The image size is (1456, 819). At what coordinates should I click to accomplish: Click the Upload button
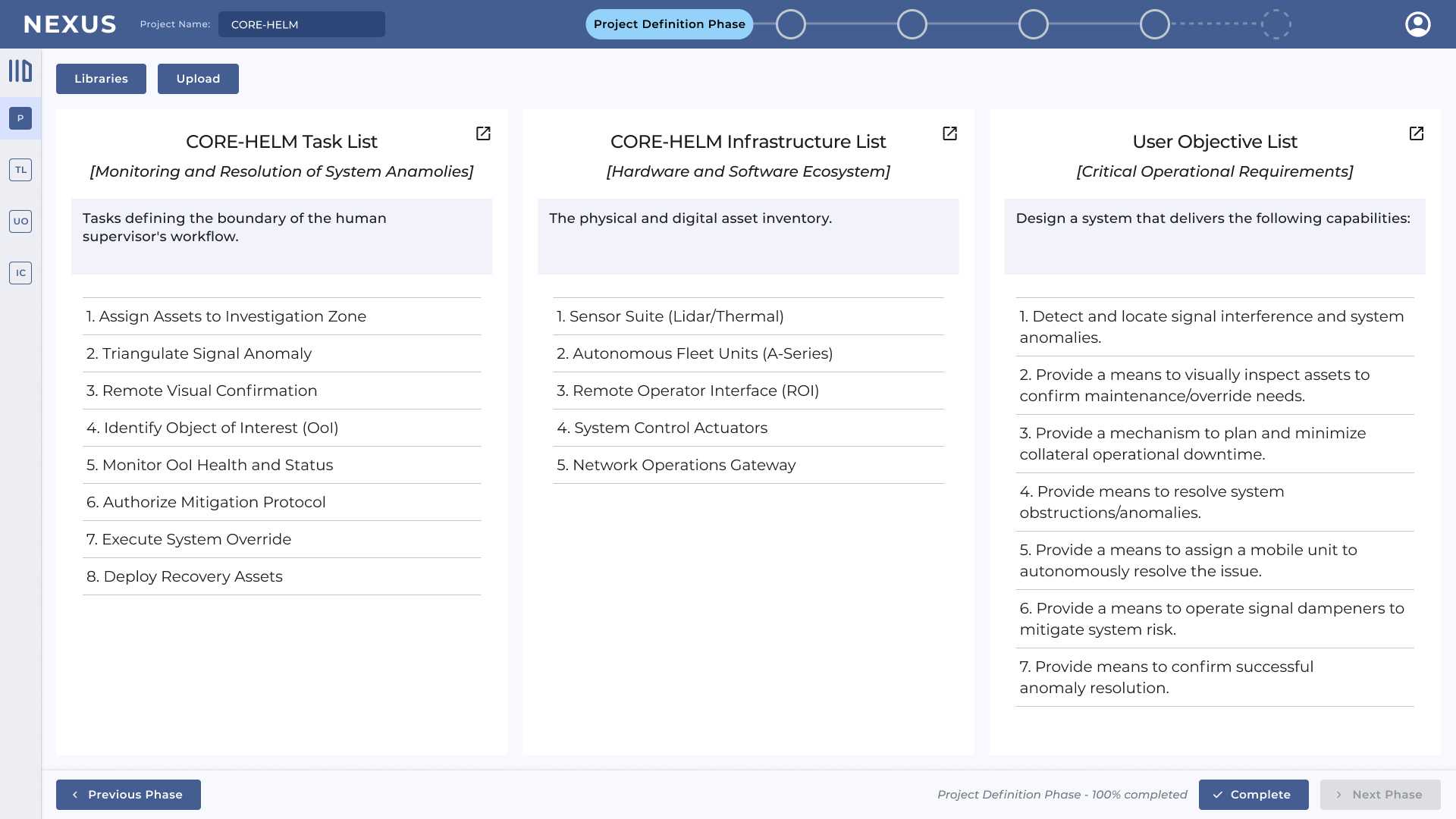[x=198, y=79]
